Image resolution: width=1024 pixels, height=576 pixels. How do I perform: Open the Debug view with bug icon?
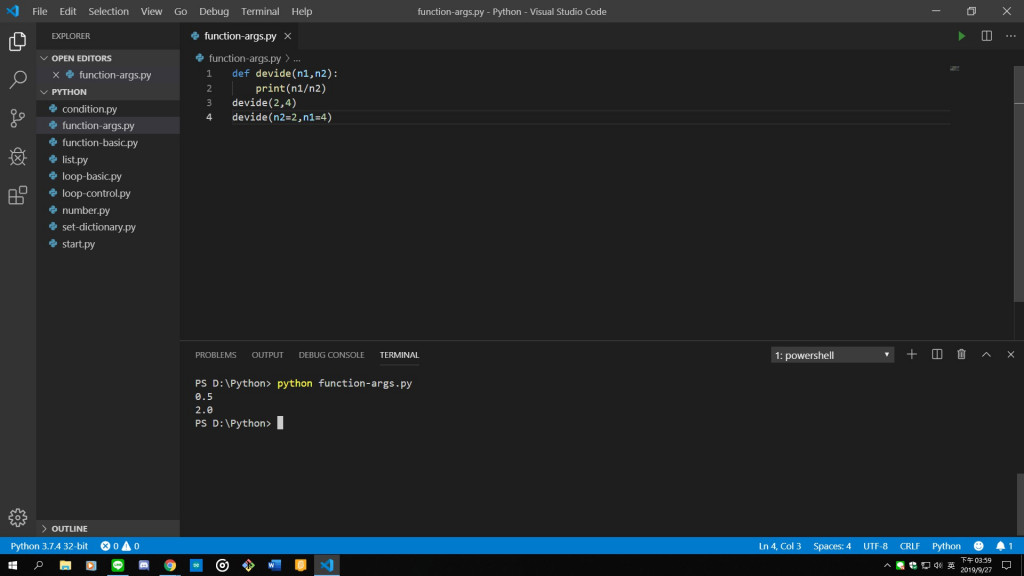(x=18, y=157)
